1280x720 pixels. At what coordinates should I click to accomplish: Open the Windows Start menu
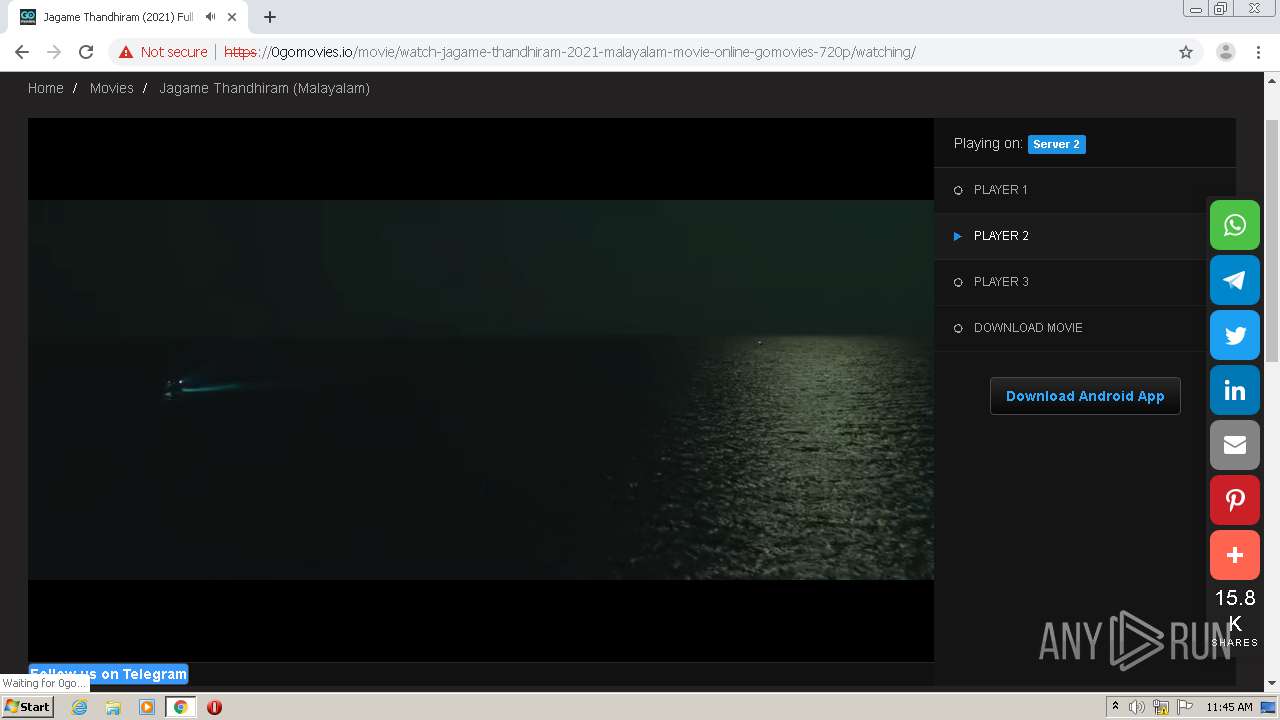pyautogui.click(x=28, y=707)
